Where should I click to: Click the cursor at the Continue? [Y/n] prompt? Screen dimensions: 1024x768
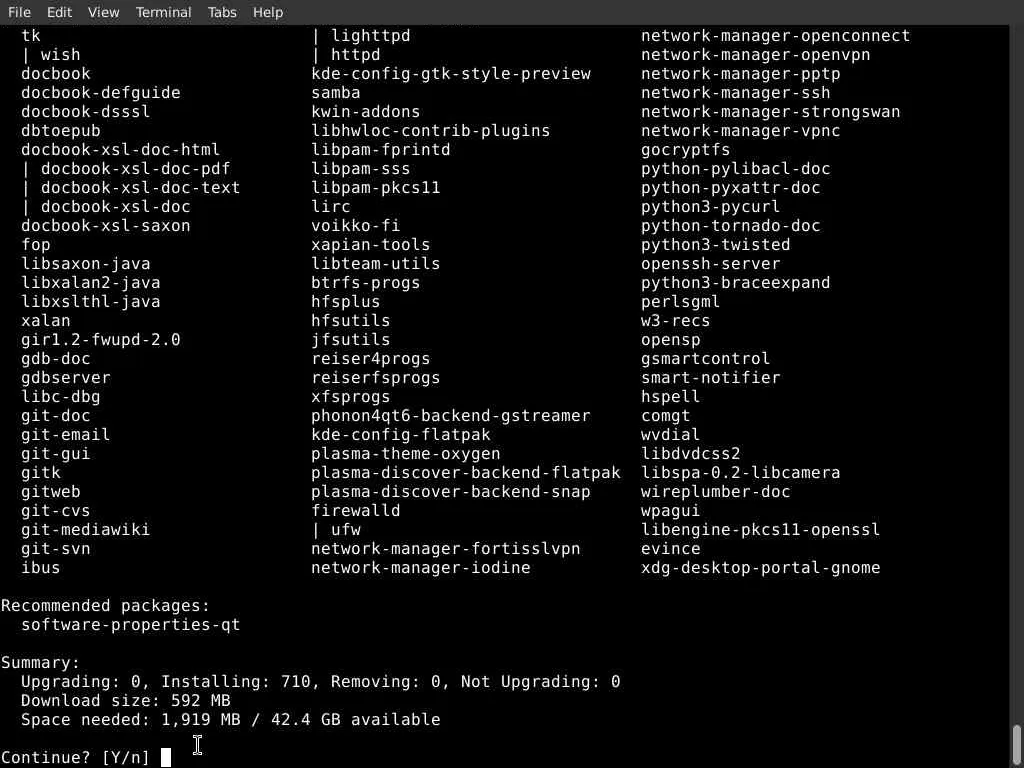click(166, 758)
